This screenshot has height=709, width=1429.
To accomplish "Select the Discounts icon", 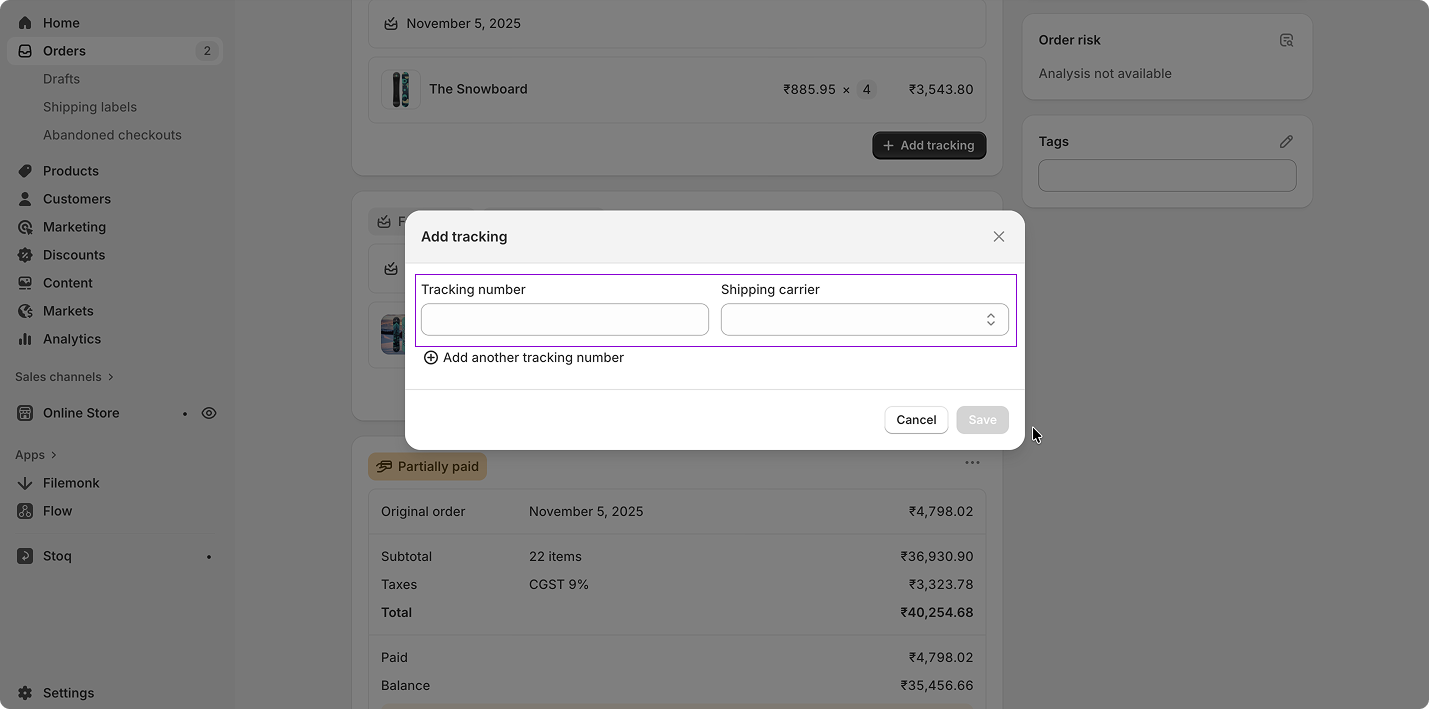I will click(x=24, y=254).
